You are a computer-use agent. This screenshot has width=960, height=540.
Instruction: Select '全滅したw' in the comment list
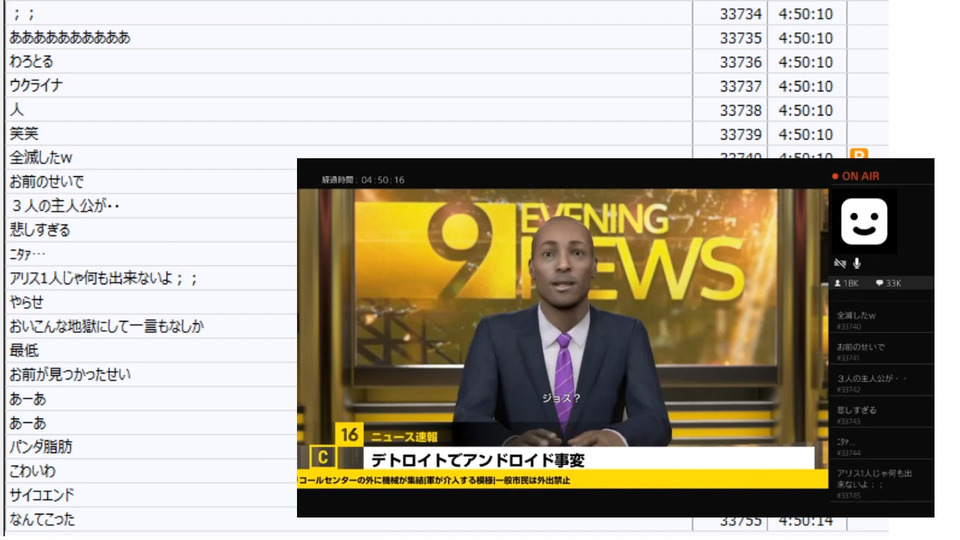tap(151, 158)
